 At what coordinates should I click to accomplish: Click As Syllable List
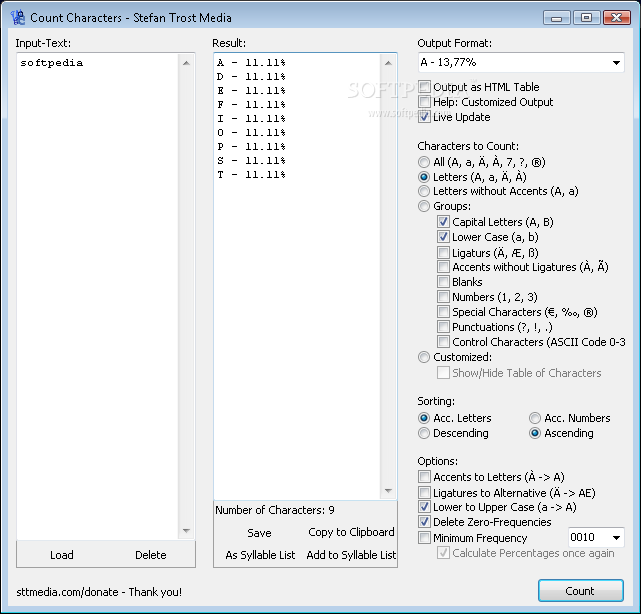[260, 555]
